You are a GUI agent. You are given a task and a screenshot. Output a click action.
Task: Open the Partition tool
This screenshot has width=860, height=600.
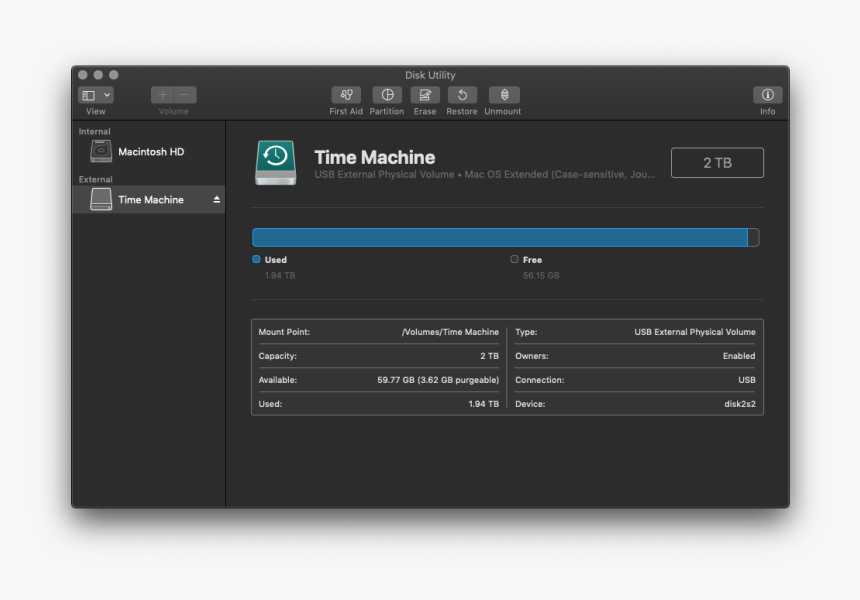coord(387,95)
